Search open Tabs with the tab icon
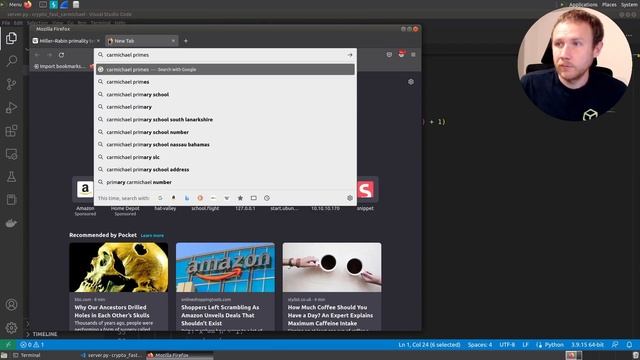The width and height of the screenshot is (640, 360). [x=253, y=198]
